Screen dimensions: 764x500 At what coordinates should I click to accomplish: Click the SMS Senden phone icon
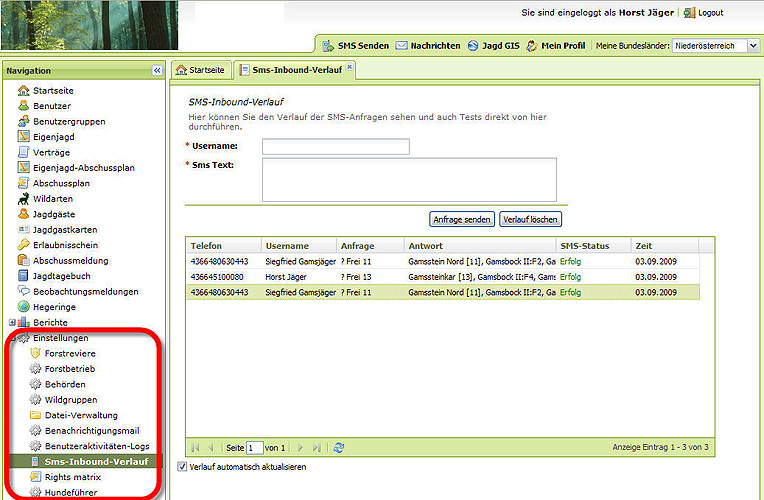coord(328,46)
